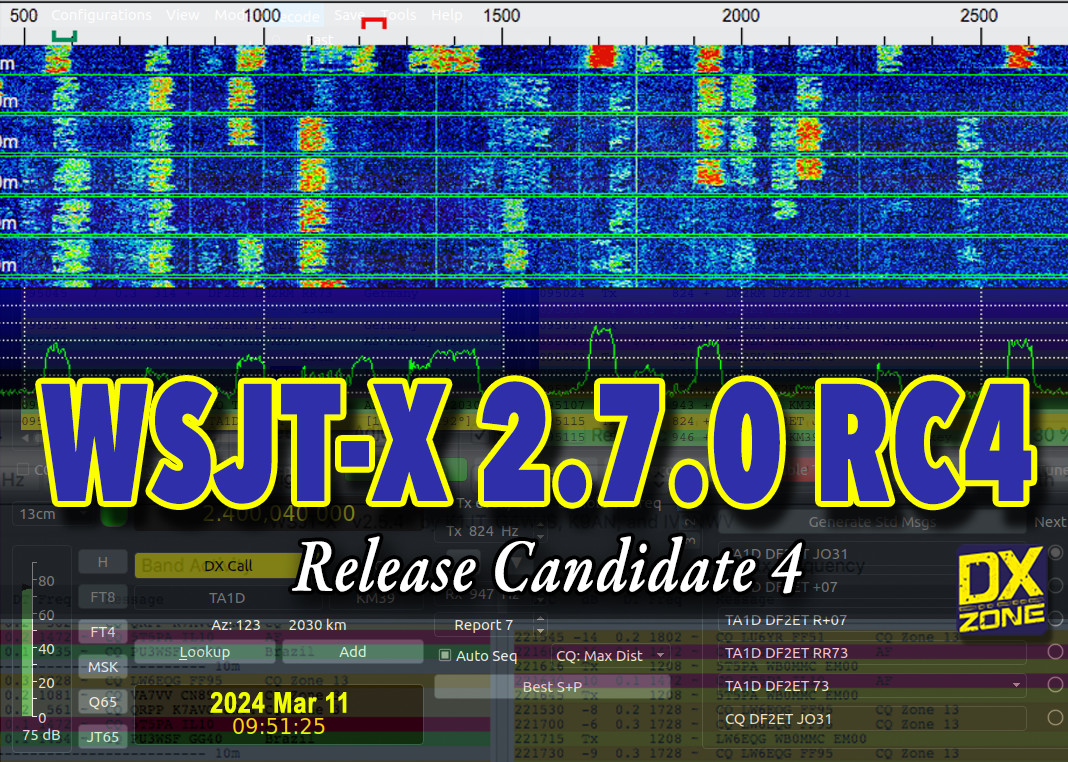Toggle the Auto Seq checkbox
The width and height of the screenshot is (1068, 762).
pos(443,654)
